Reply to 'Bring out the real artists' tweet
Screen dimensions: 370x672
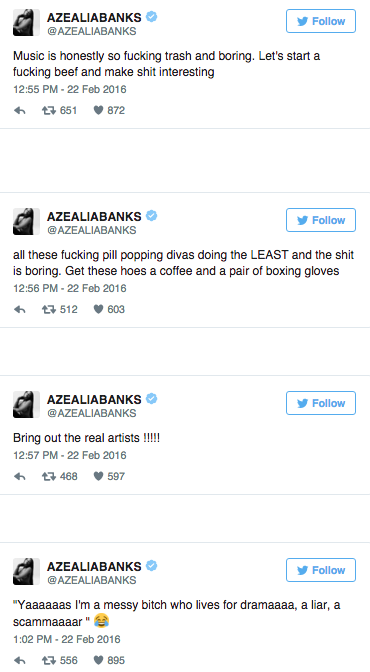click(x=20, y=476)
